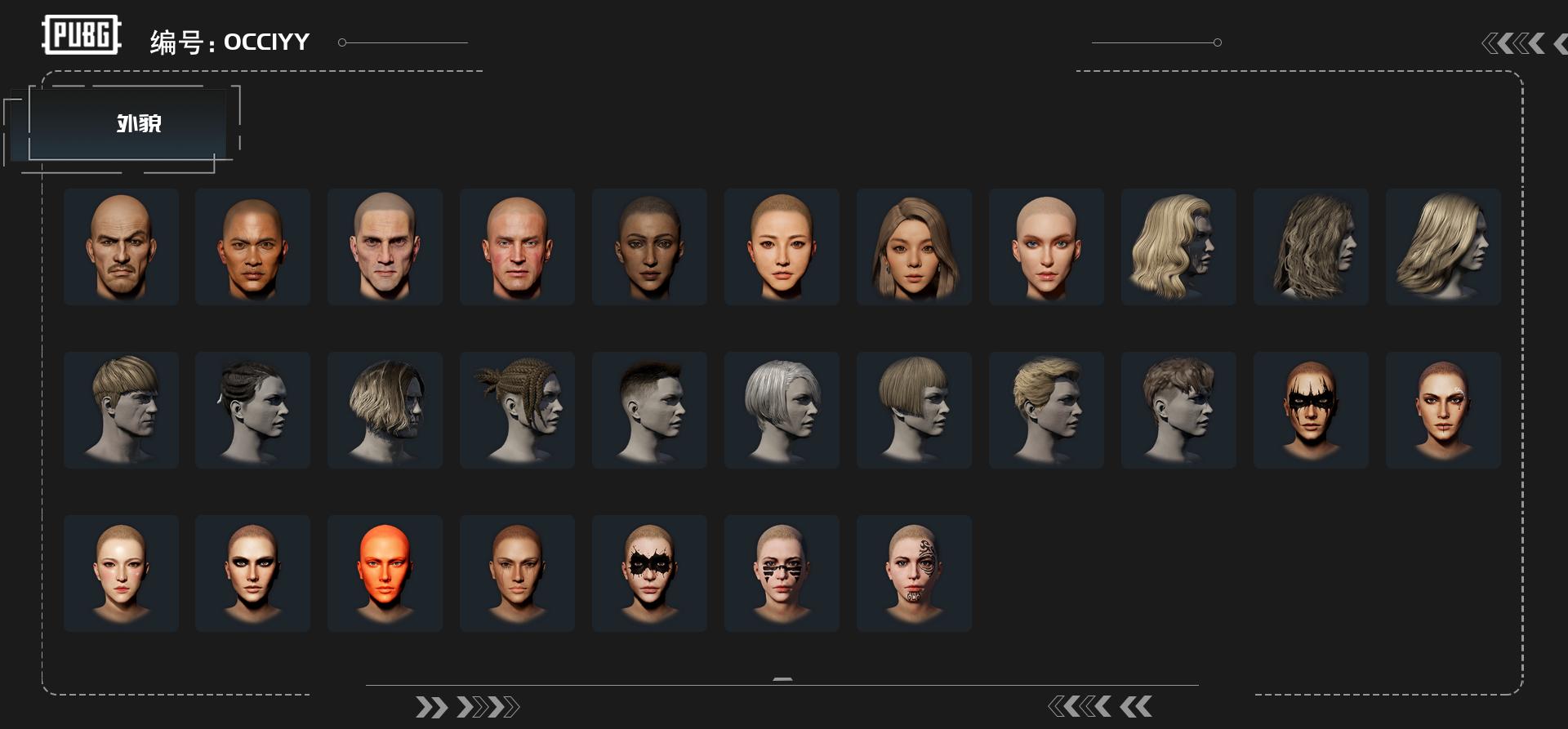Choose the face with side tattoo

914,573
